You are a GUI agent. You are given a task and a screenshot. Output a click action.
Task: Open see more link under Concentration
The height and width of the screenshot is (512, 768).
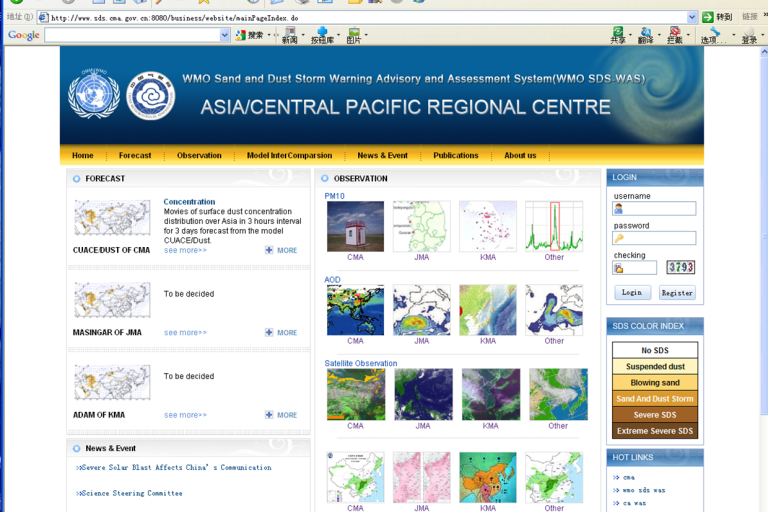point(185,250)
